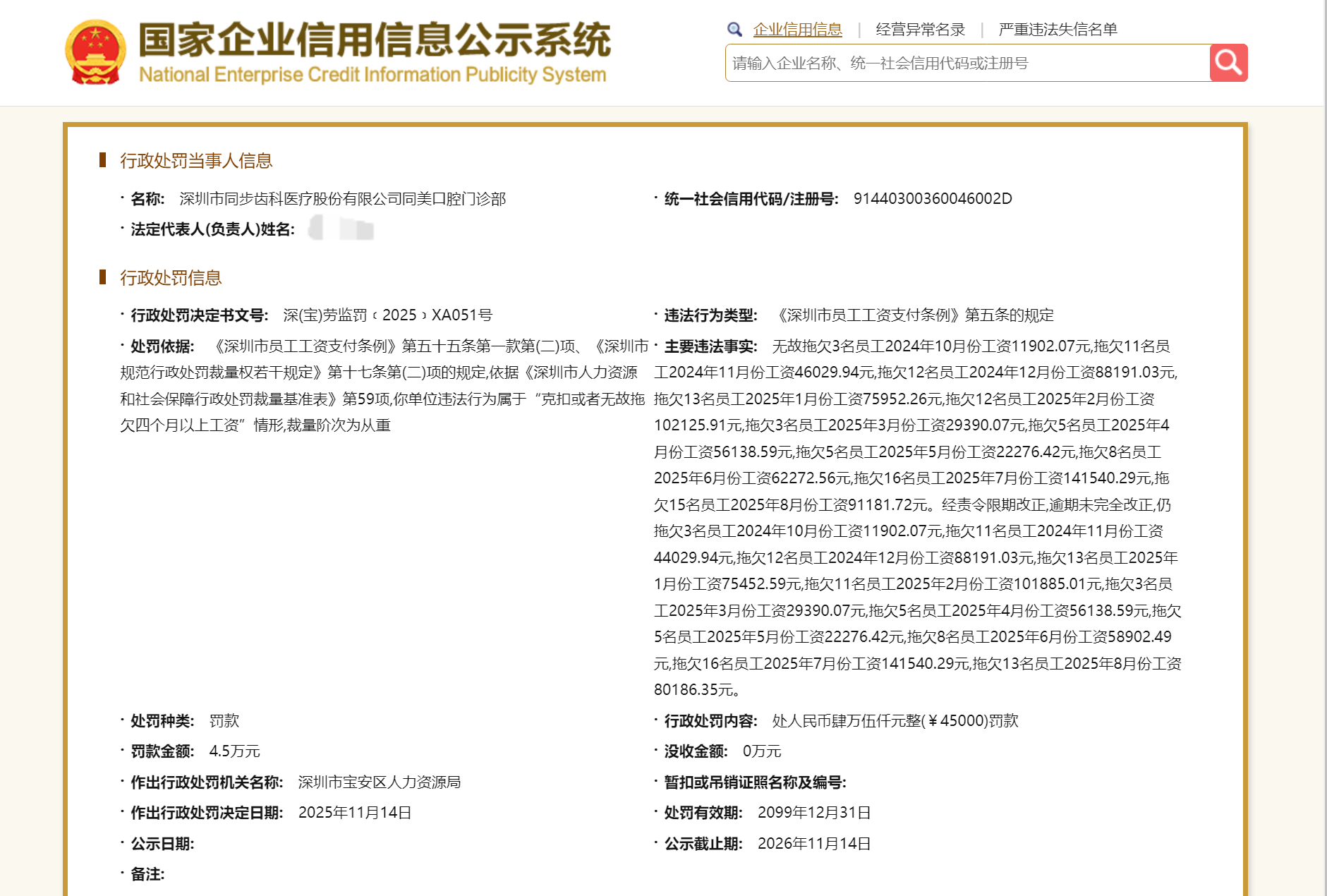Open the 国家企业信用信息公示系统 site title
The image size is (1327, 896).
374,52
